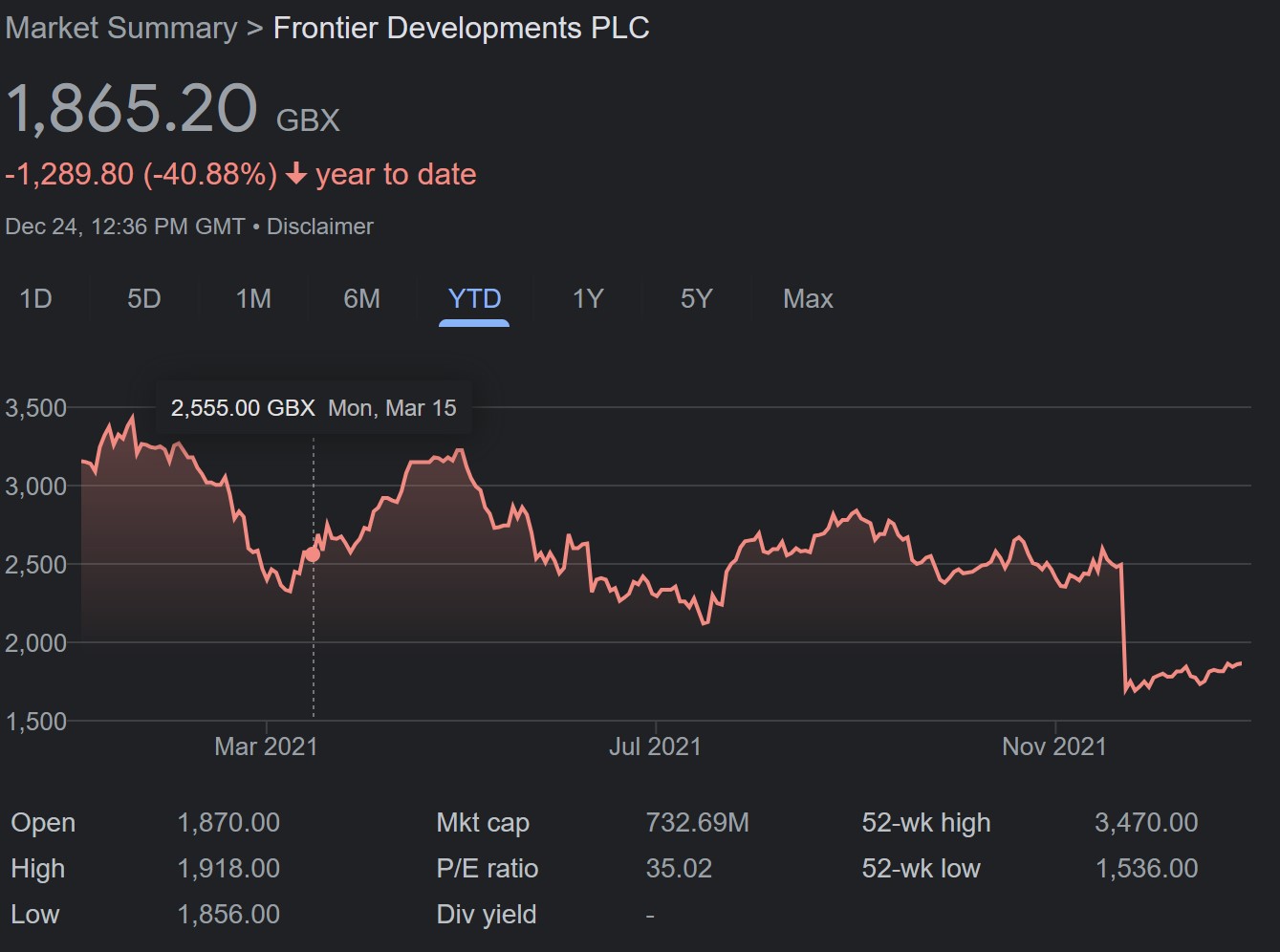This screenshot has height=952, width=1280.
Task: Click the 3,000 y-axis label
Action: coord(36,487)
